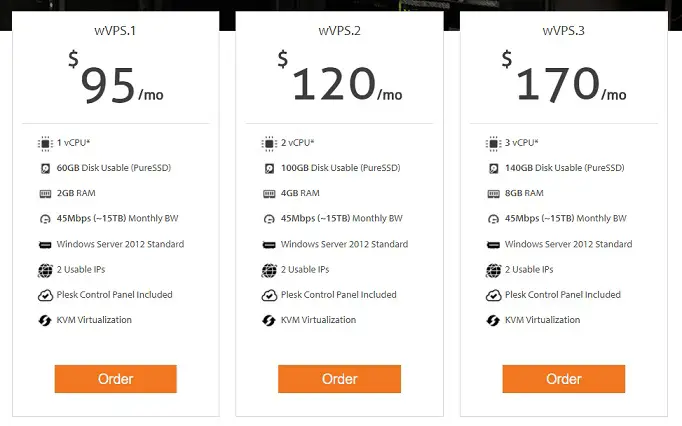The height and width of the screenshot is (426, 682).
Task: Click the wVPS.1 Order button
Action: tap(115, 379)
